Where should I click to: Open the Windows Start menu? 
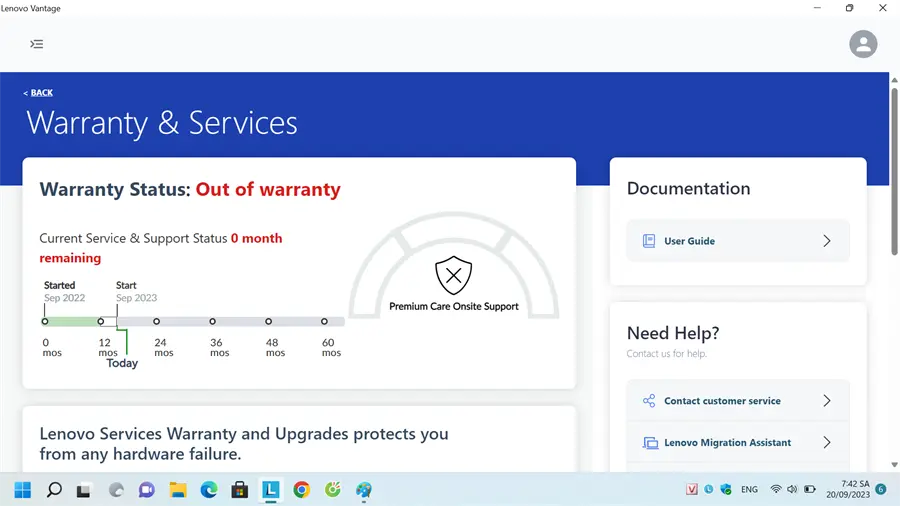pos(23,489)
